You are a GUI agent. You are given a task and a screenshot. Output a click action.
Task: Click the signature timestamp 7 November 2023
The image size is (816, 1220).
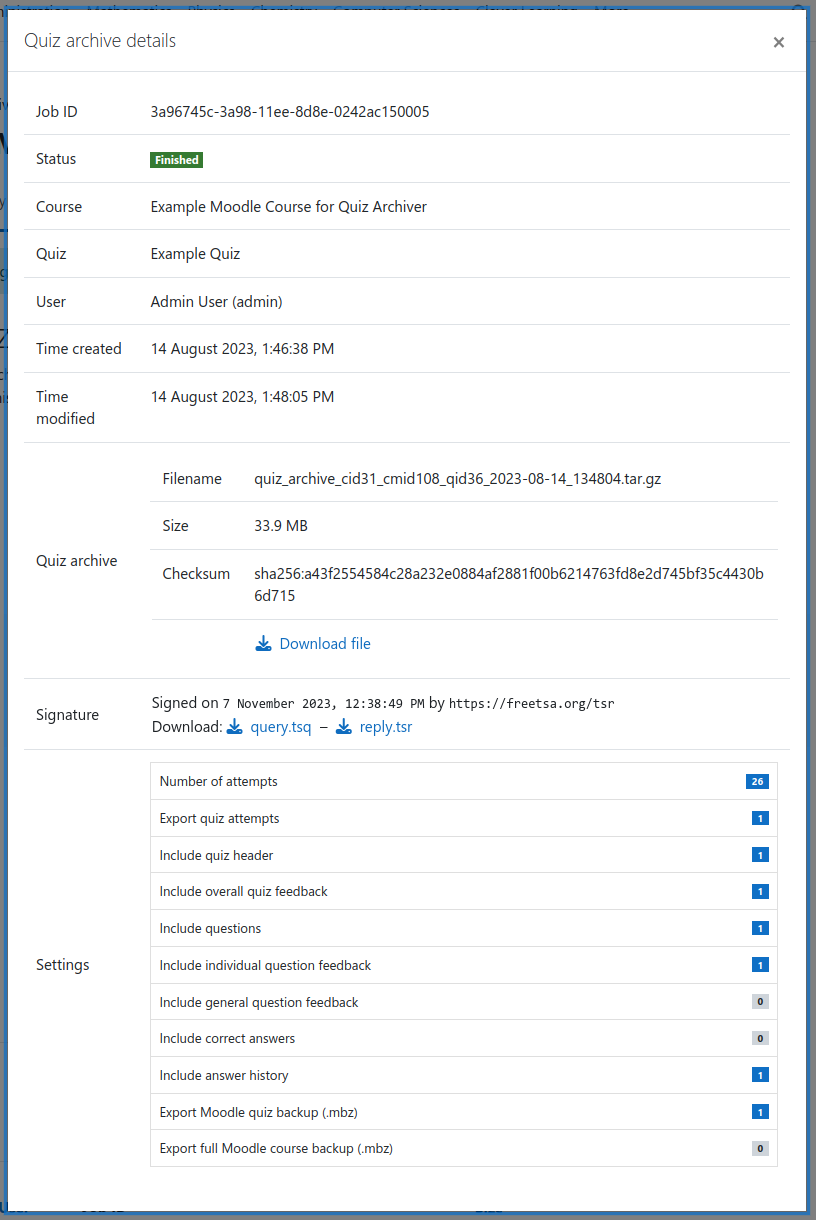[x=323, y=704]
